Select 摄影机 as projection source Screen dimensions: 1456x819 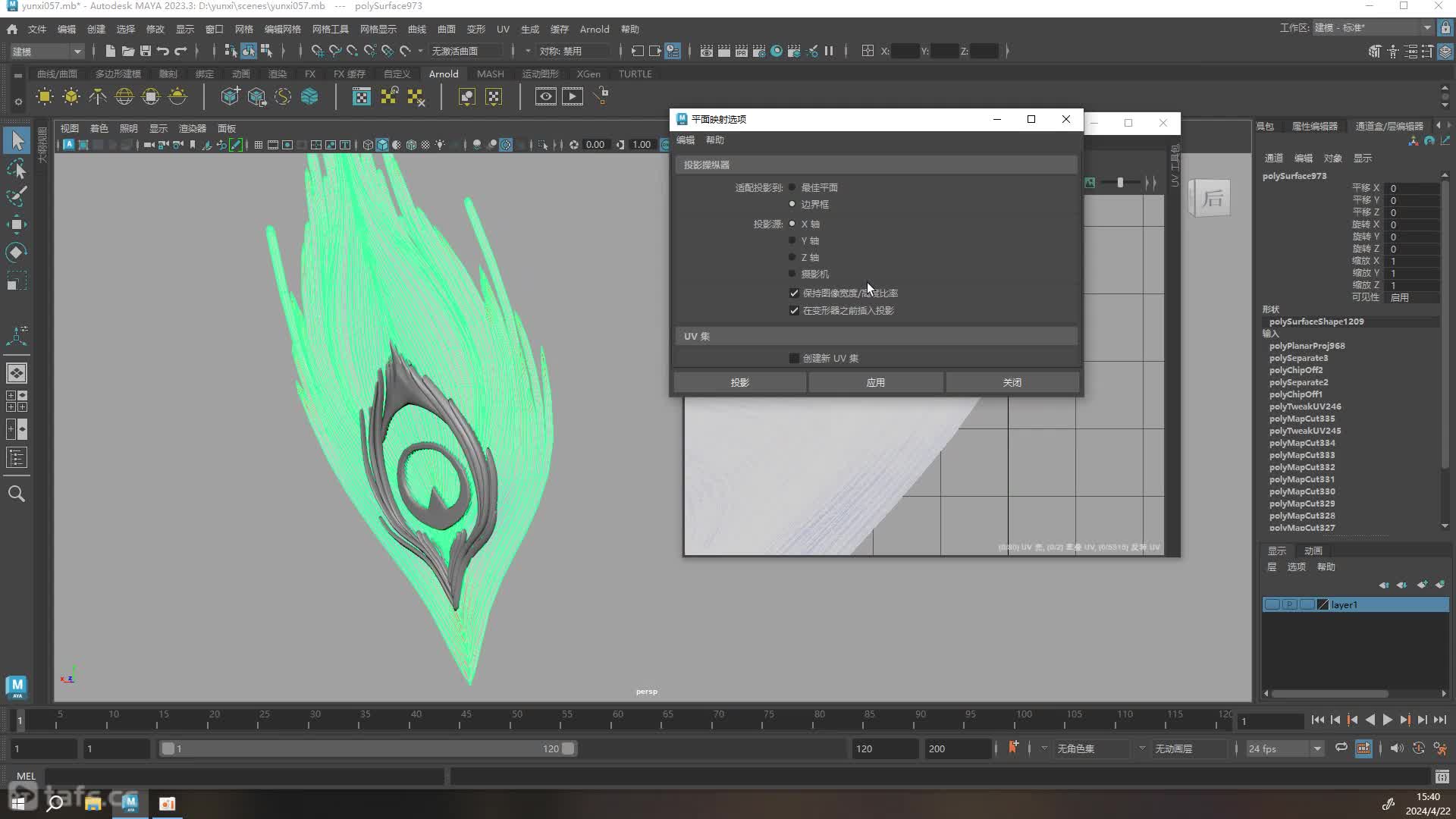pyautogui.click(x=792, y=274)
